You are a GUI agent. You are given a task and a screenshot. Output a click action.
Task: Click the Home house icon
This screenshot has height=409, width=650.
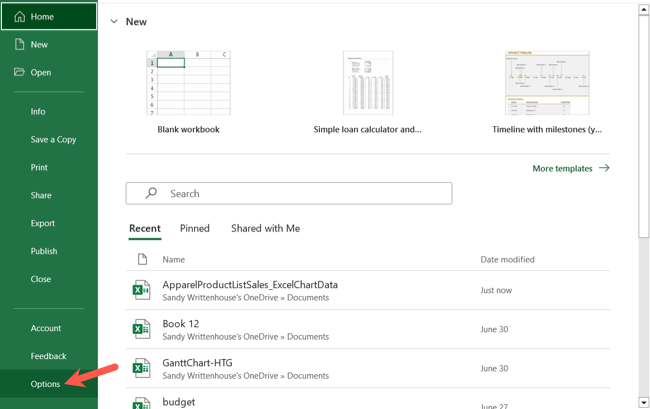[19, 17]
